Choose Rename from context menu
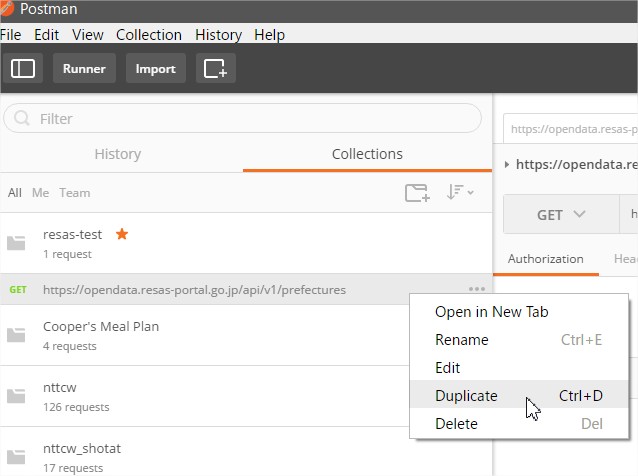 click(x=519, y=339)
